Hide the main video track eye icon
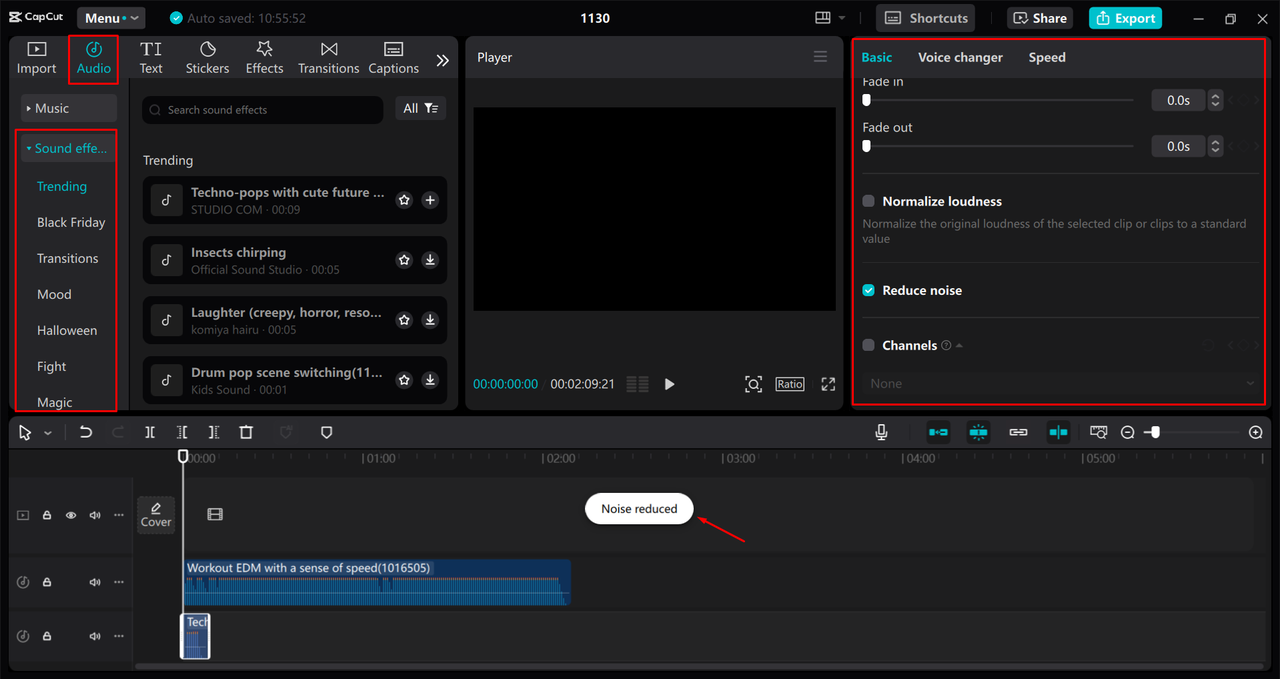1280x679 pixels. [71, 515]
